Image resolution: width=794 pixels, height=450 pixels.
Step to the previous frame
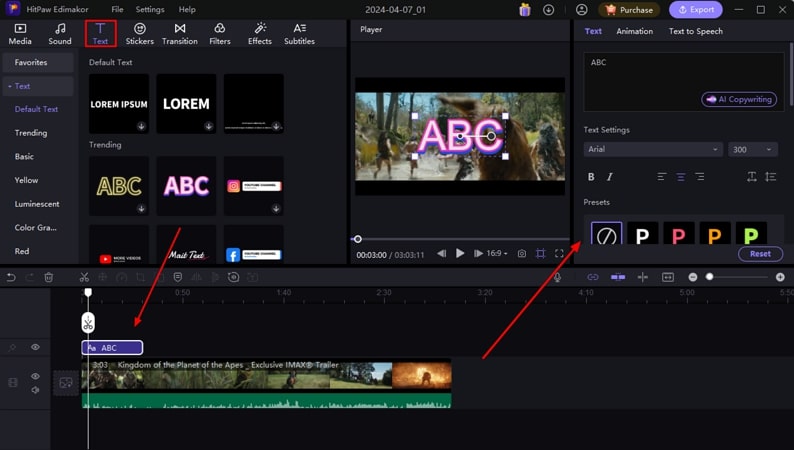coord(442,253)
